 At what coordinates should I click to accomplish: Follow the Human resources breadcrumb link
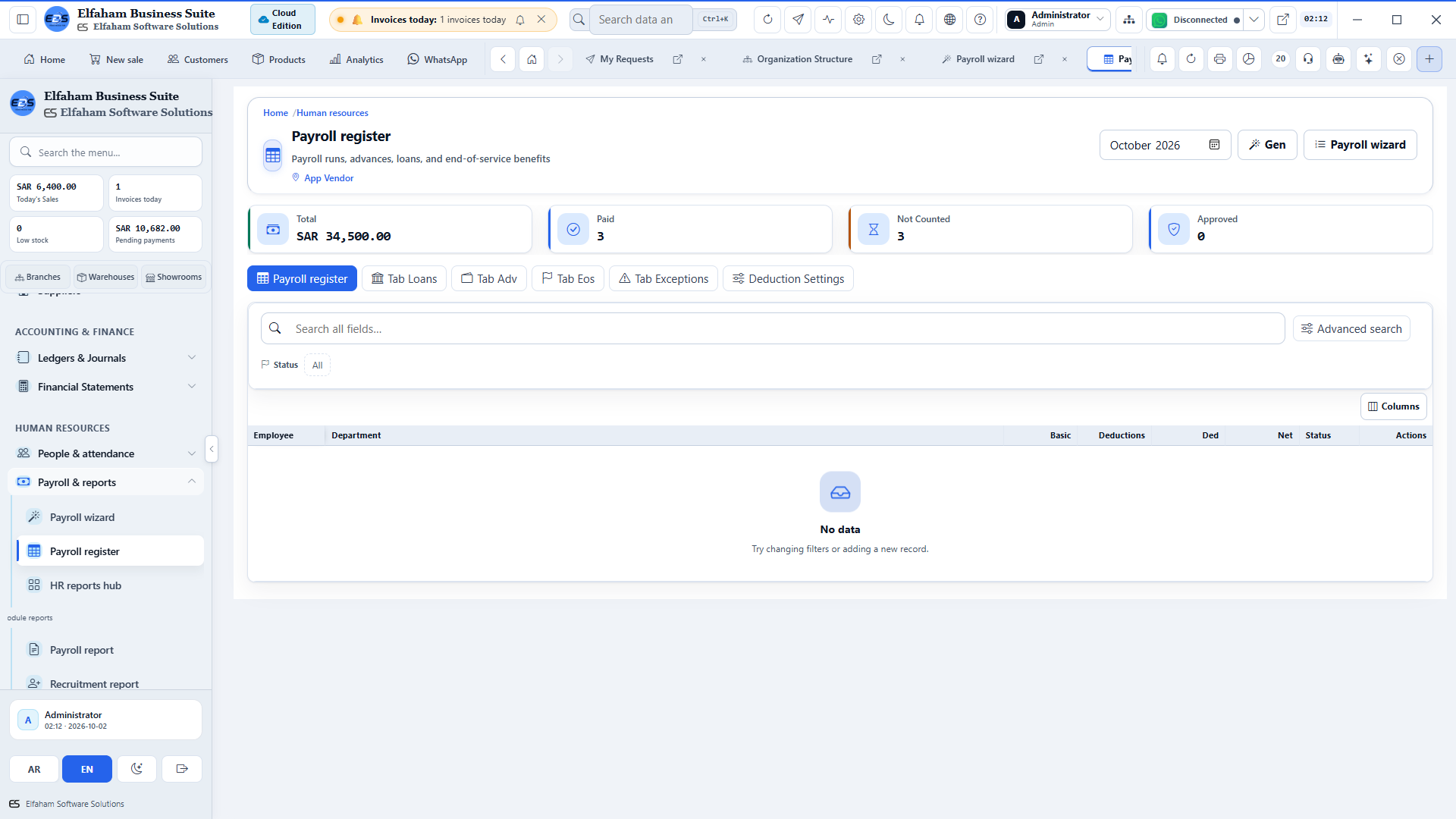click(x=332, y=113)
